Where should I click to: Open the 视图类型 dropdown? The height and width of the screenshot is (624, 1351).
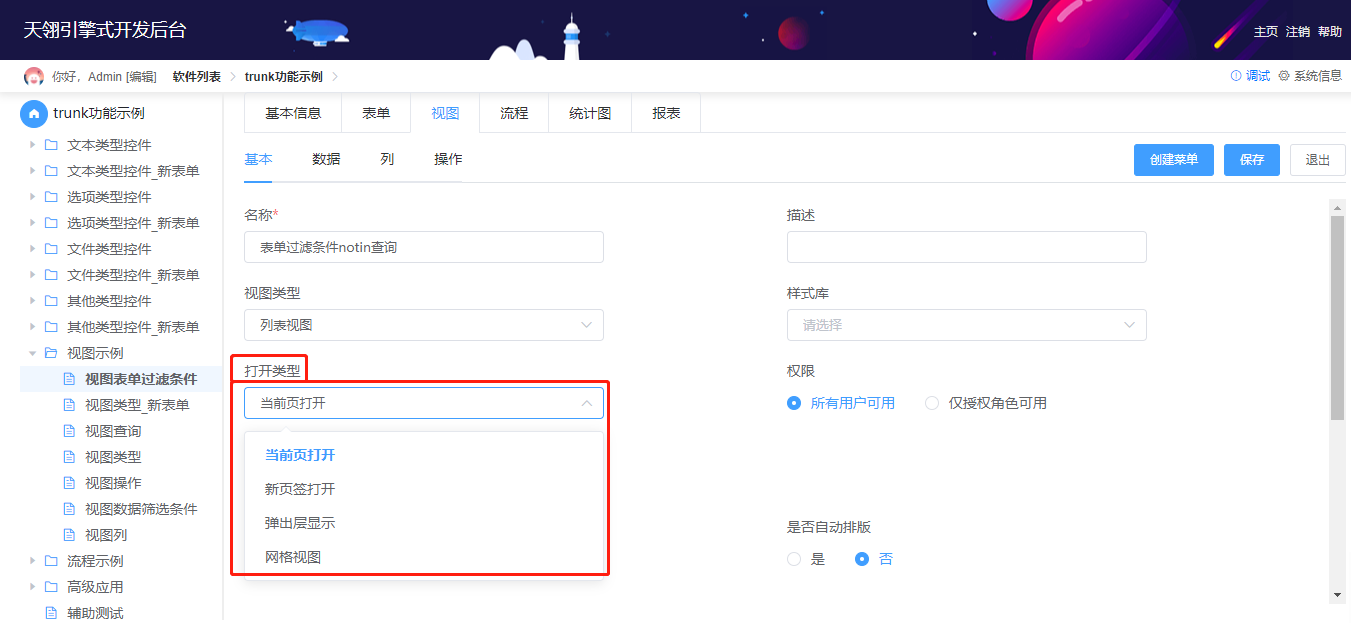tap(424, 325)
